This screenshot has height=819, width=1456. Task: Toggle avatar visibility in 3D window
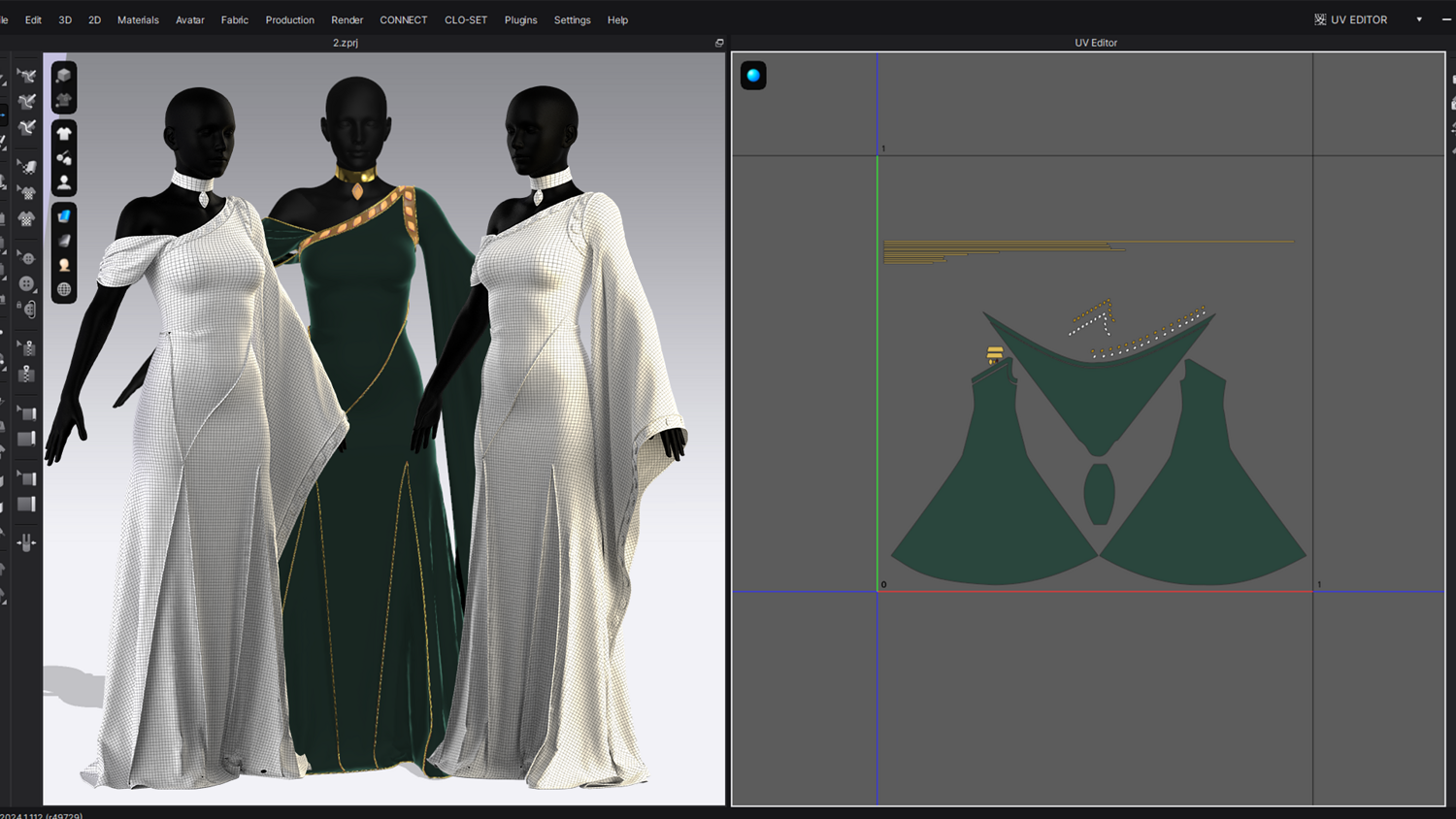[x=64, y=182]
